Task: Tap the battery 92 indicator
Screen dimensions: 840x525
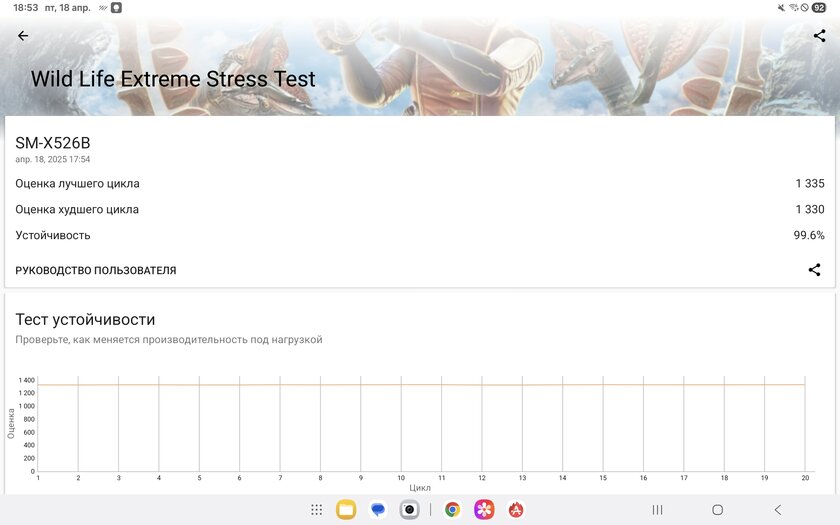Action: (x=819, y=8)
